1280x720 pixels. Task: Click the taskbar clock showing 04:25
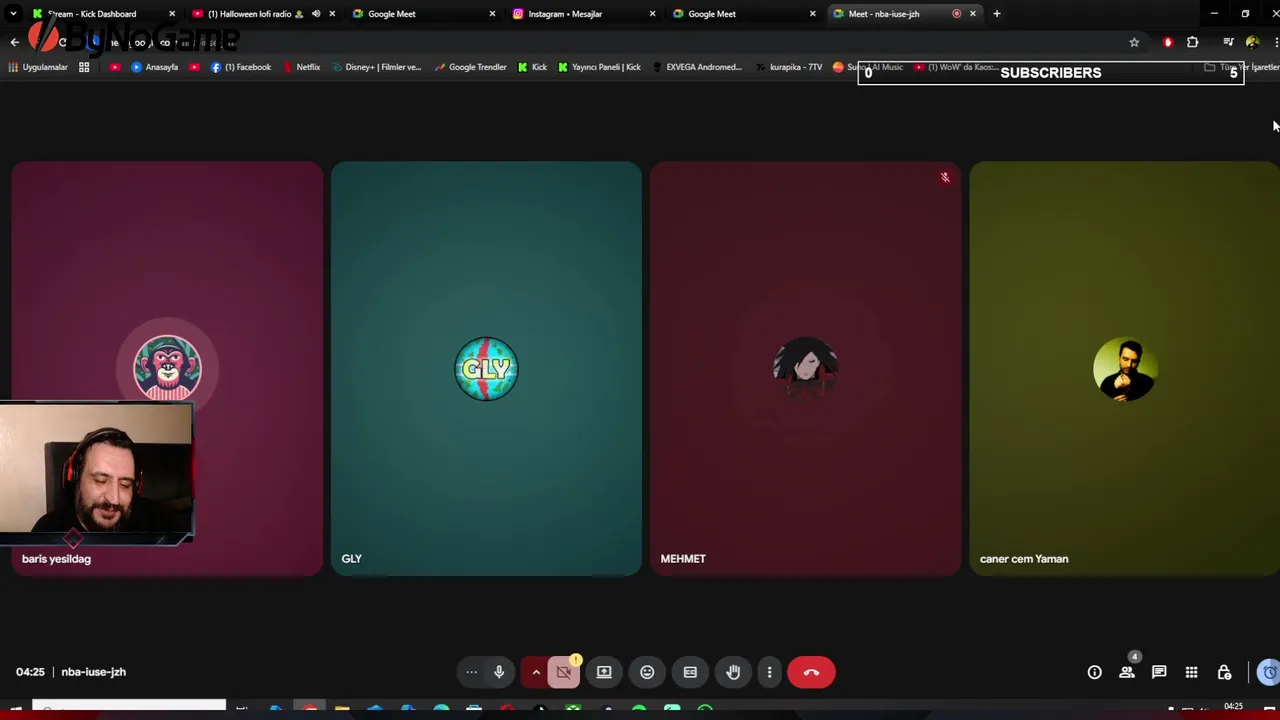(x=1233, y=707)
